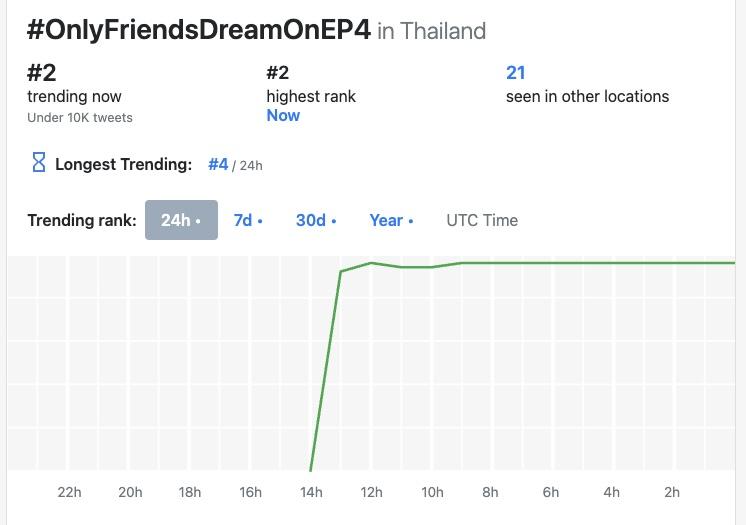Click the 14h marker on time axis
This screenshot has height=525, width=746.
pyautogui.click(x=311, y=492)
